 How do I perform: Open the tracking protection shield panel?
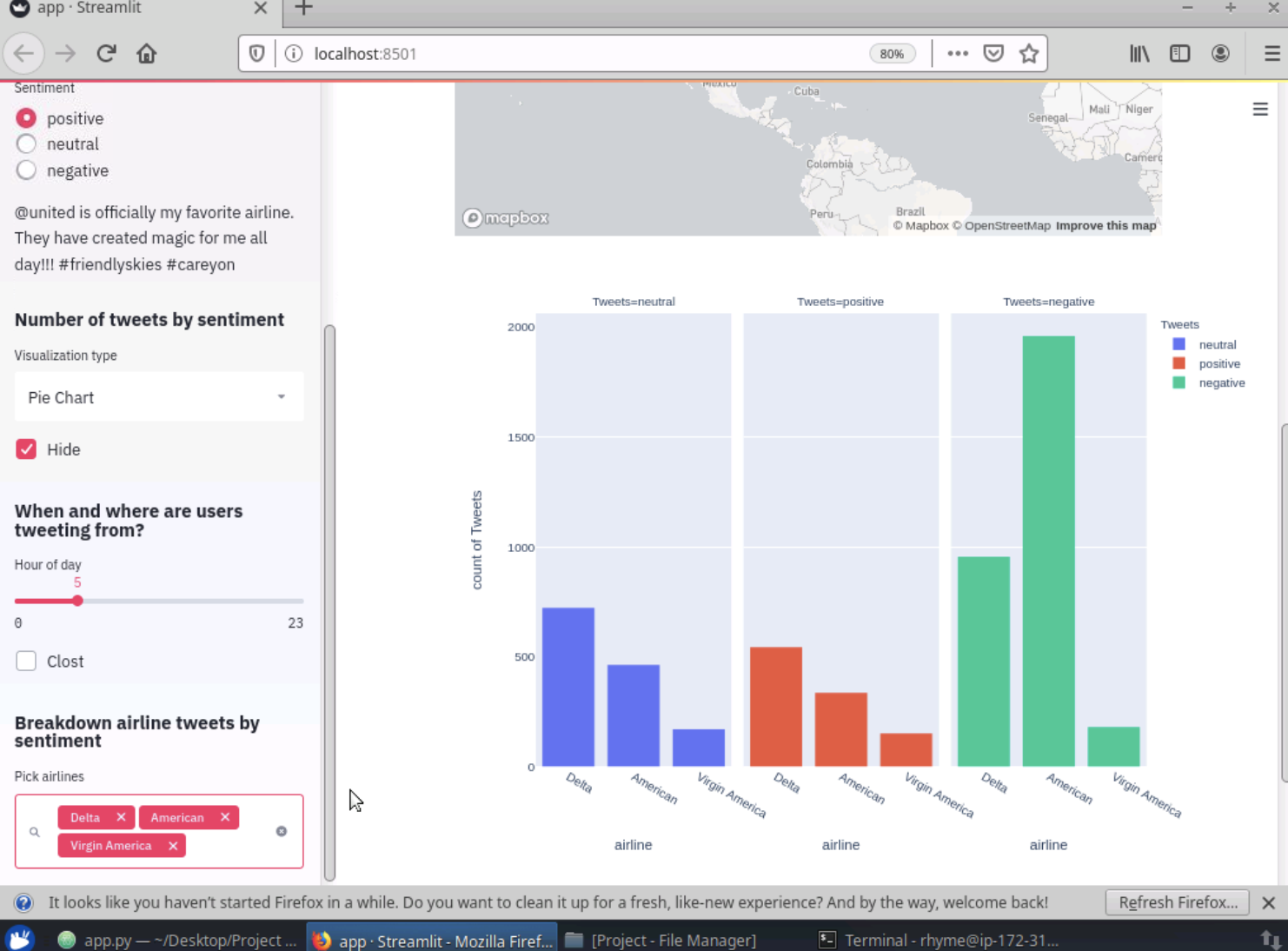[256, 53]
